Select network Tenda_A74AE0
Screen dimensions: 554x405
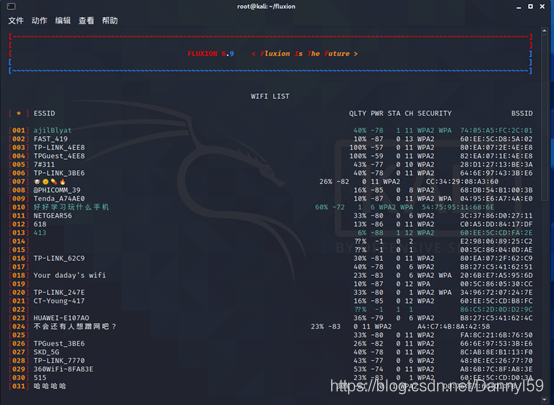(x=59, y=199)
